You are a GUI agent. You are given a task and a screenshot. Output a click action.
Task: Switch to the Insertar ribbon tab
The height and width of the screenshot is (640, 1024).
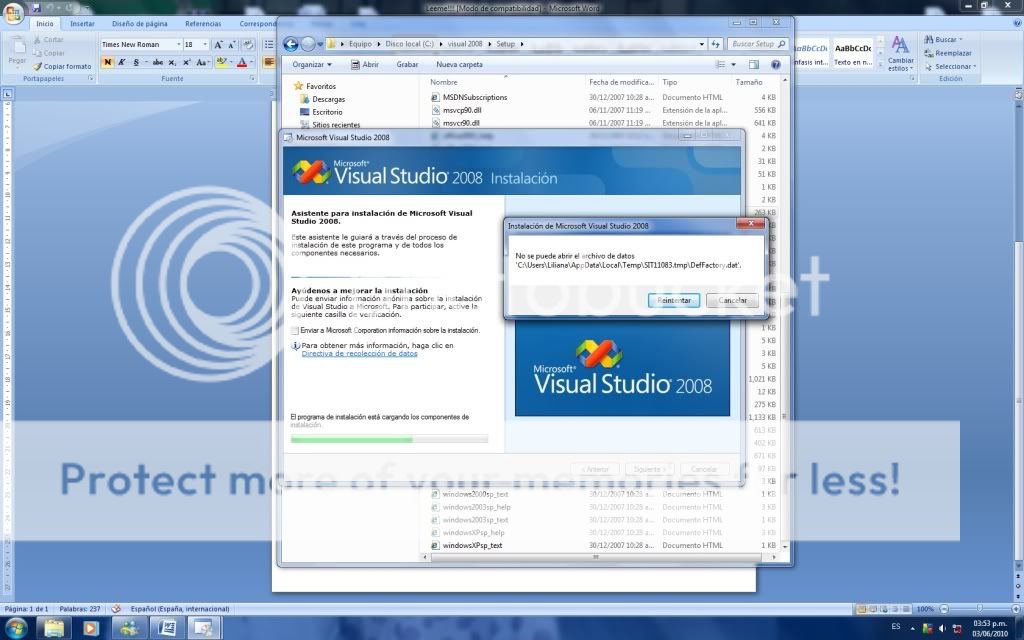(82, 24)
